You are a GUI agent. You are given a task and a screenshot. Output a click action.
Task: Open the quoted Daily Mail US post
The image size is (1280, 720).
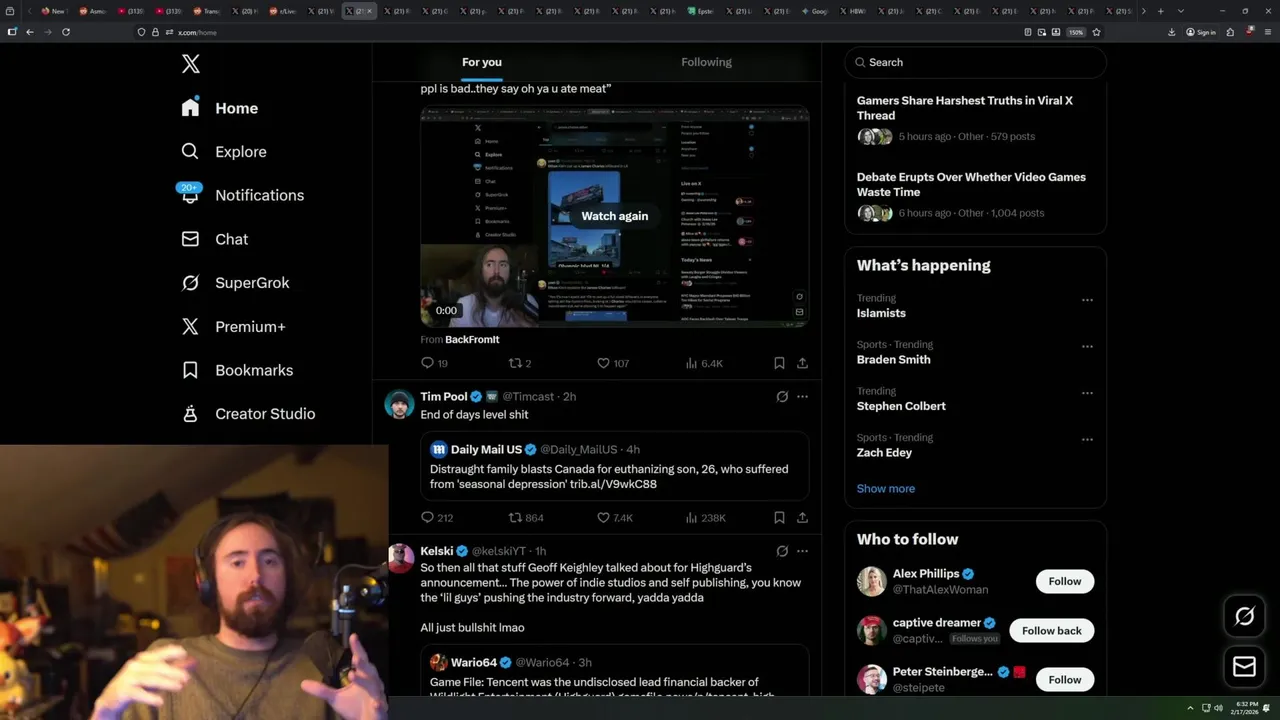615,466
